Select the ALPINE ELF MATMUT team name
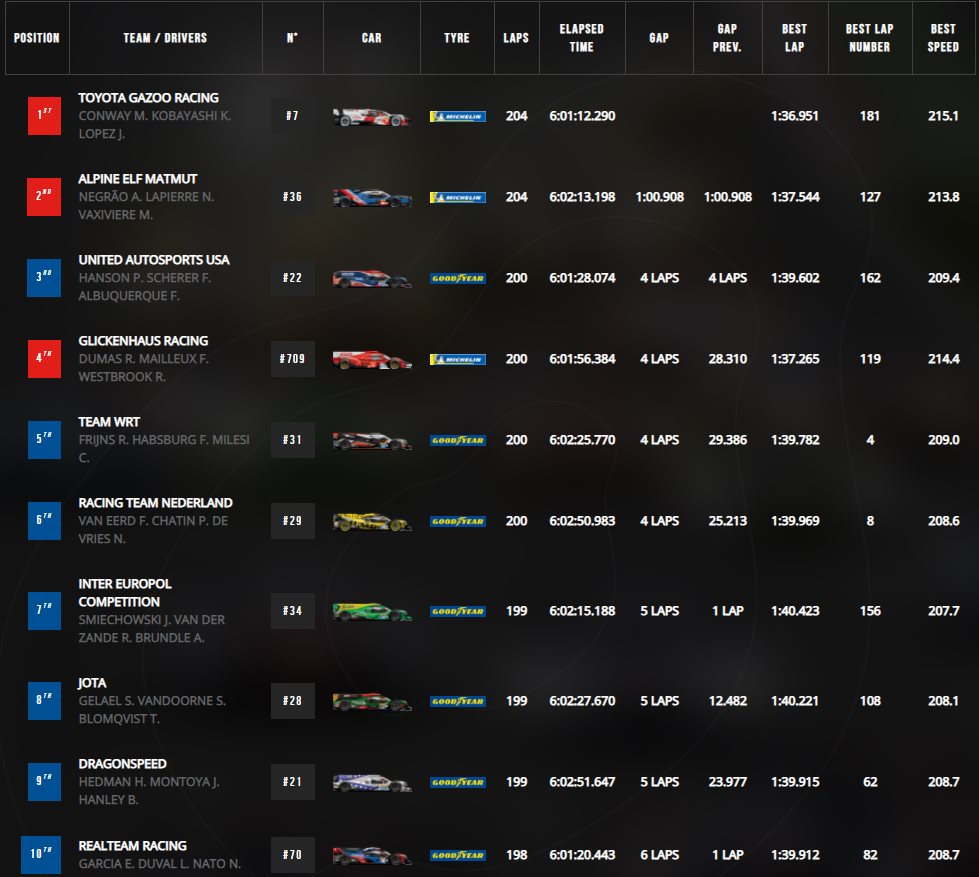The image size is (979, 877). [x=138, y=179]
